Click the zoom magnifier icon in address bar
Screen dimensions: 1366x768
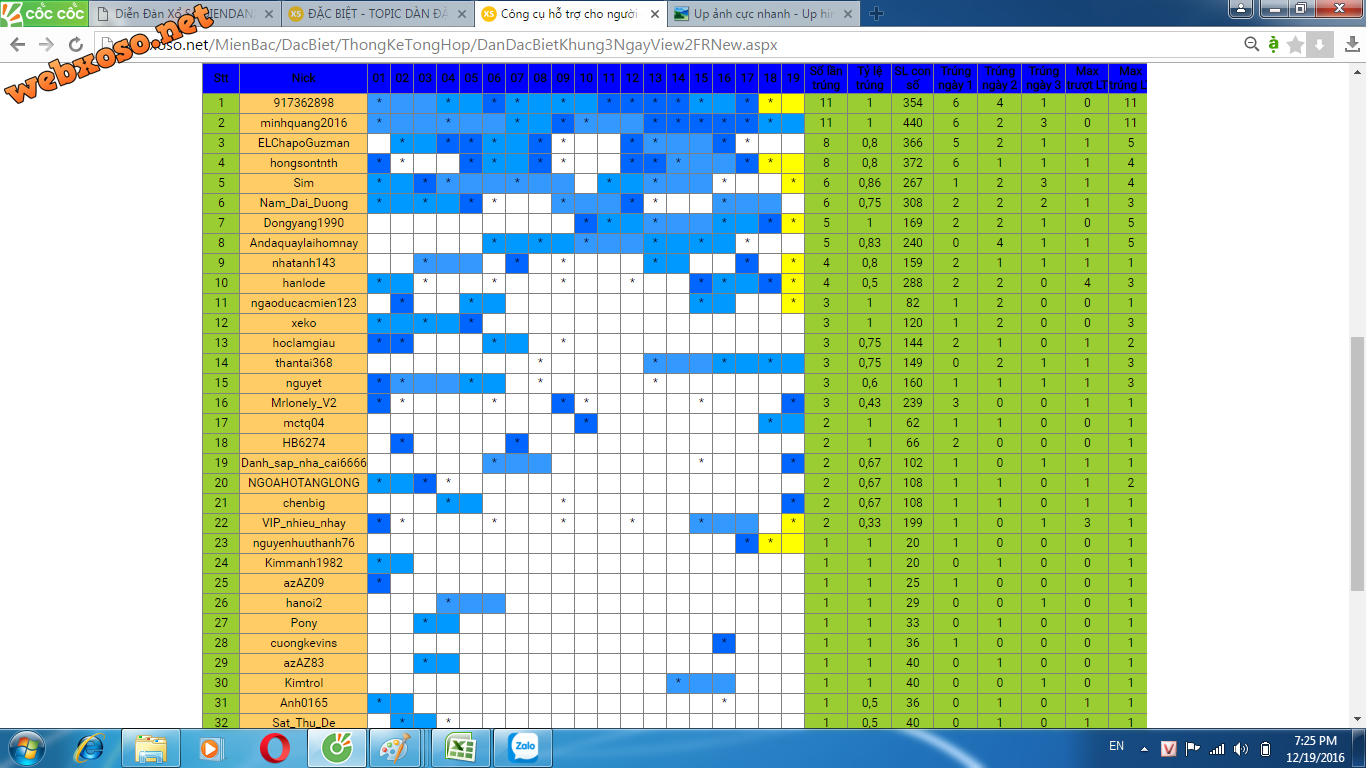point(1251,45)
